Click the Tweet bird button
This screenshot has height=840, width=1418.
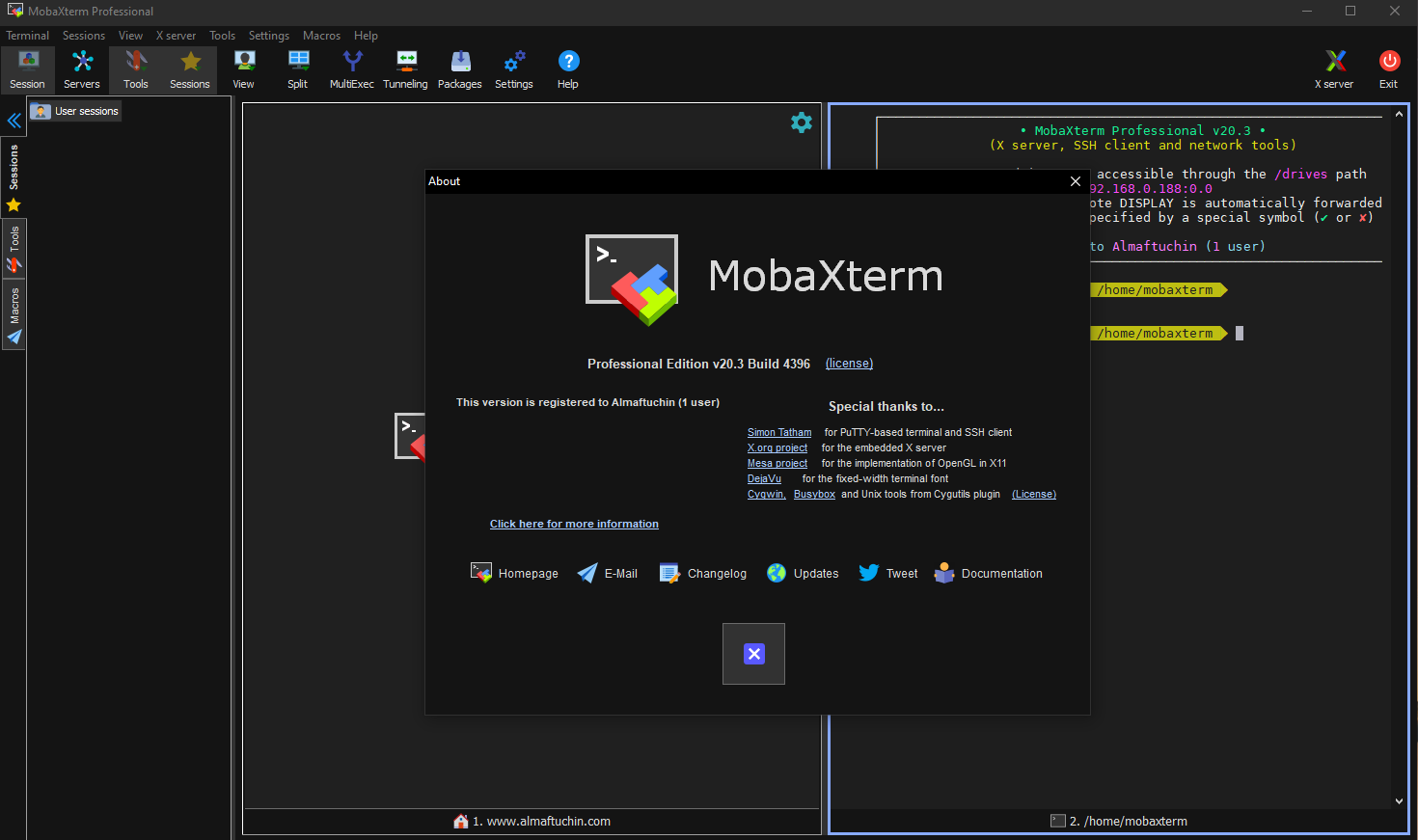tap(888, 573)
